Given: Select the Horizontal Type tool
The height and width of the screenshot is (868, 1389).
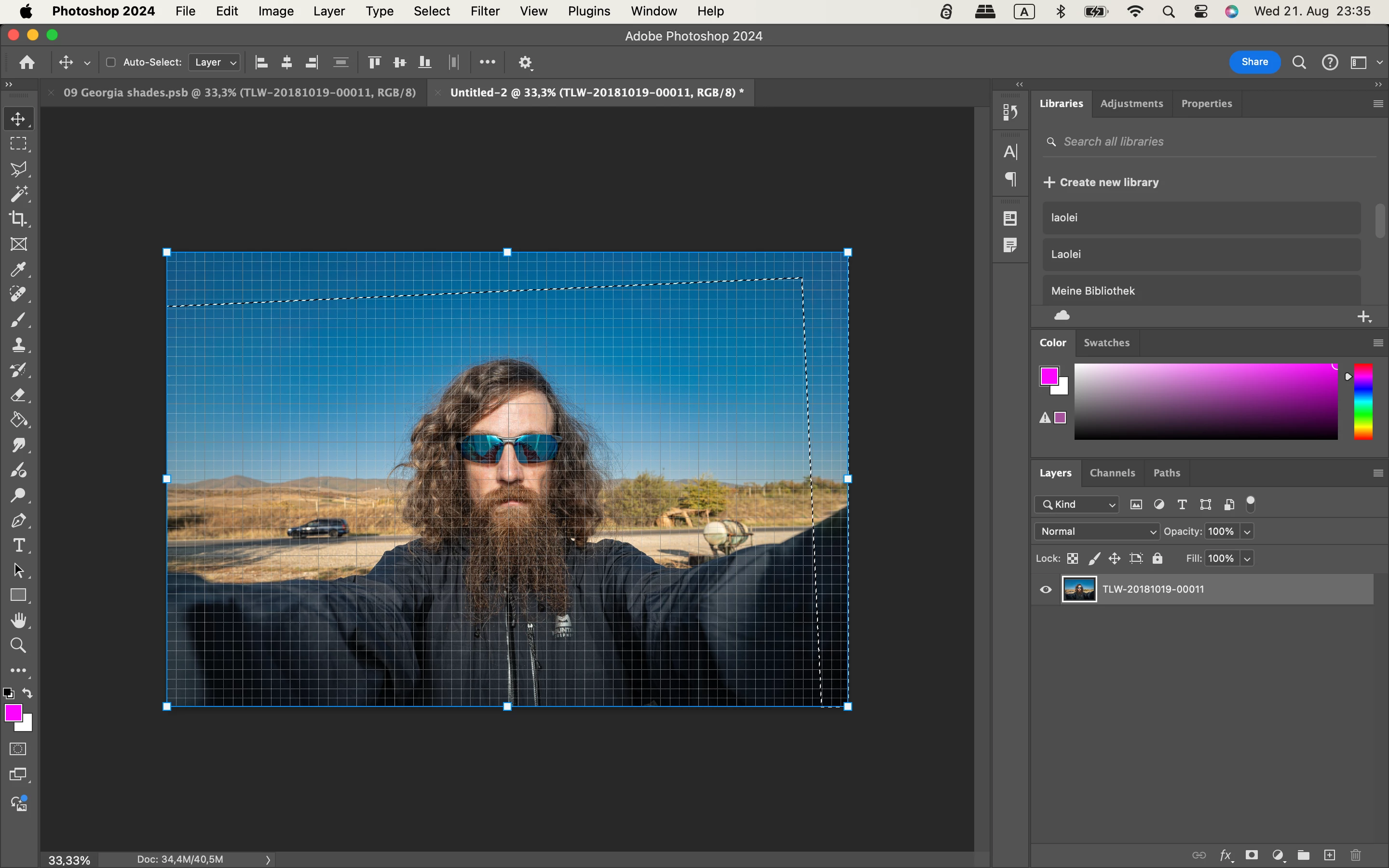Looking at the screenshot, I should (18, 545).
